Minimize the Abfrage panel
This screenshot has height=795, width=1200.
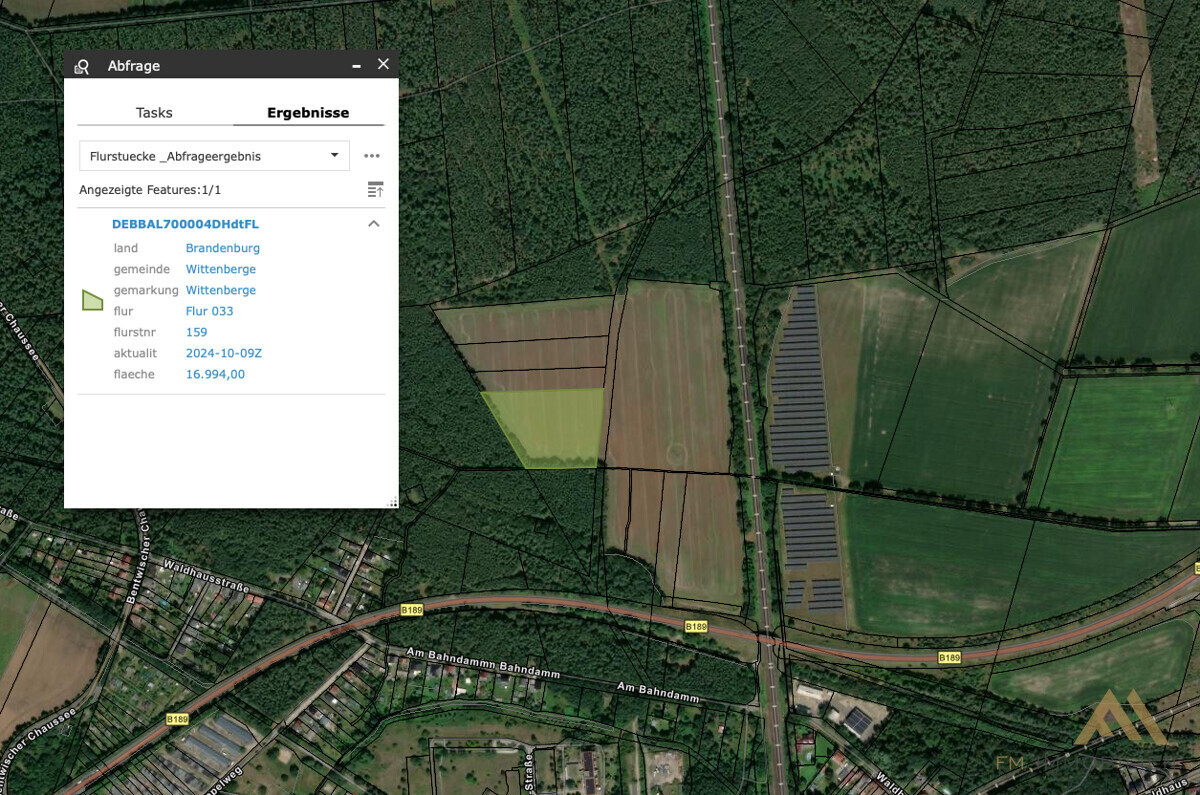click(x=356, y=65)
